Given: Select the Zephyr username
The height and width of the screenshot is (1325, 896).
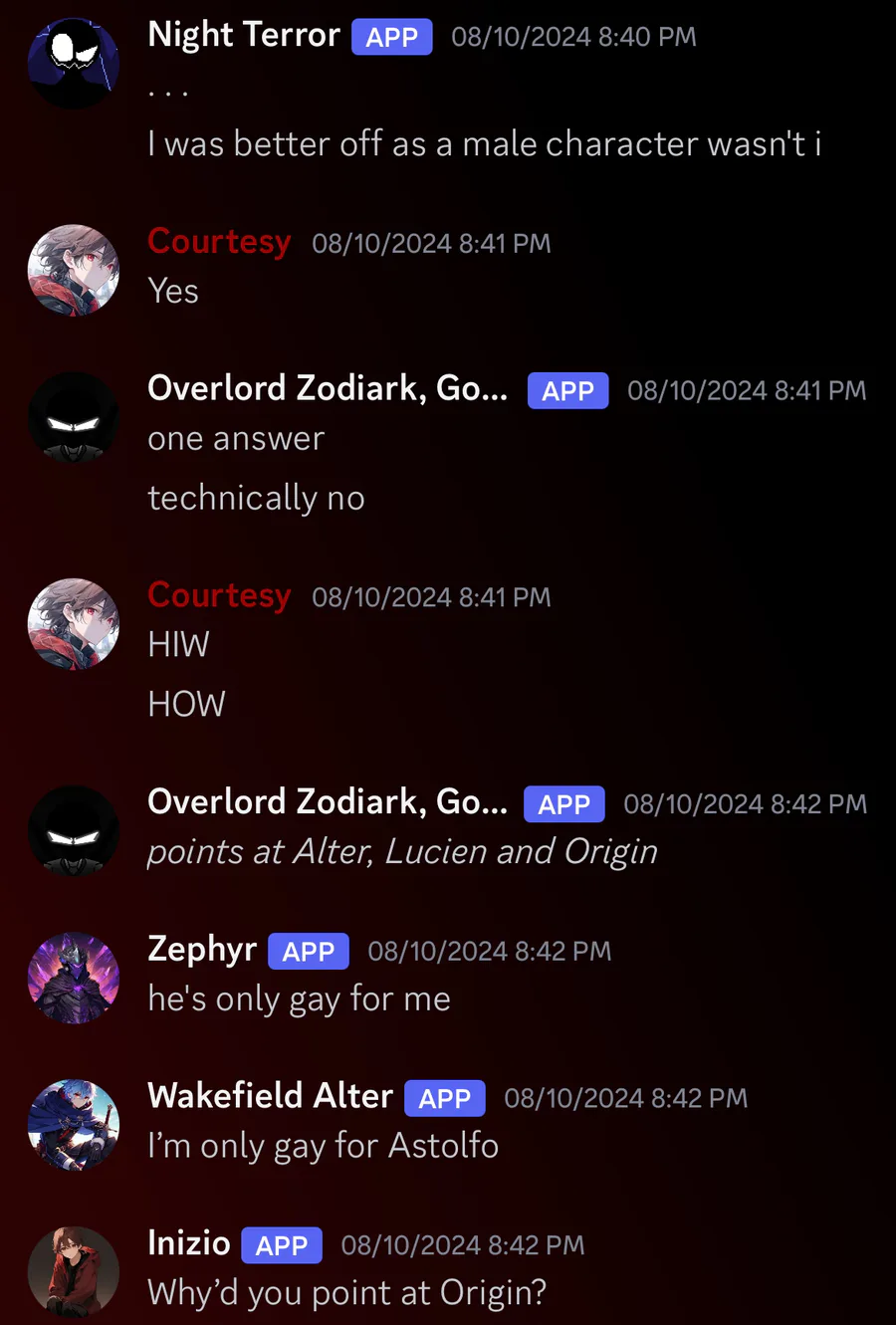Looking at the screenshot, I should (202, 950).
